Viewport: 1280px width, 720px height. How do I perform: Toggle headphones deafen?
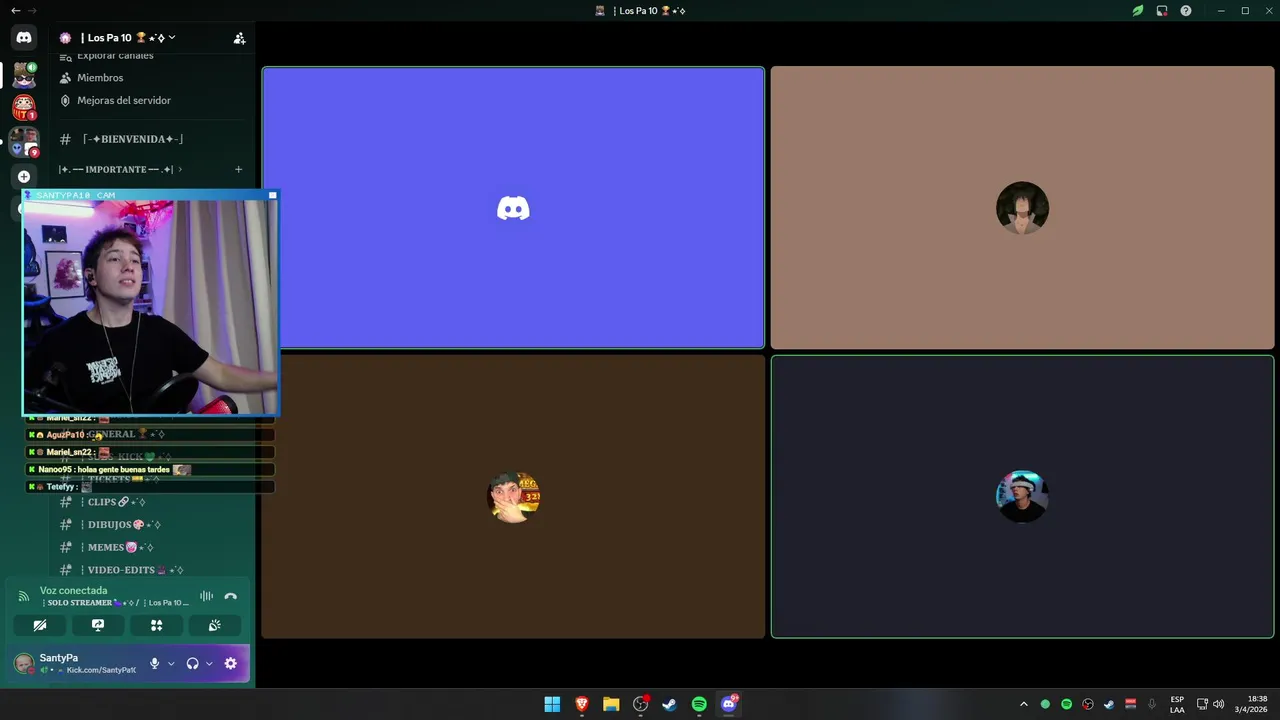[192, 663]
